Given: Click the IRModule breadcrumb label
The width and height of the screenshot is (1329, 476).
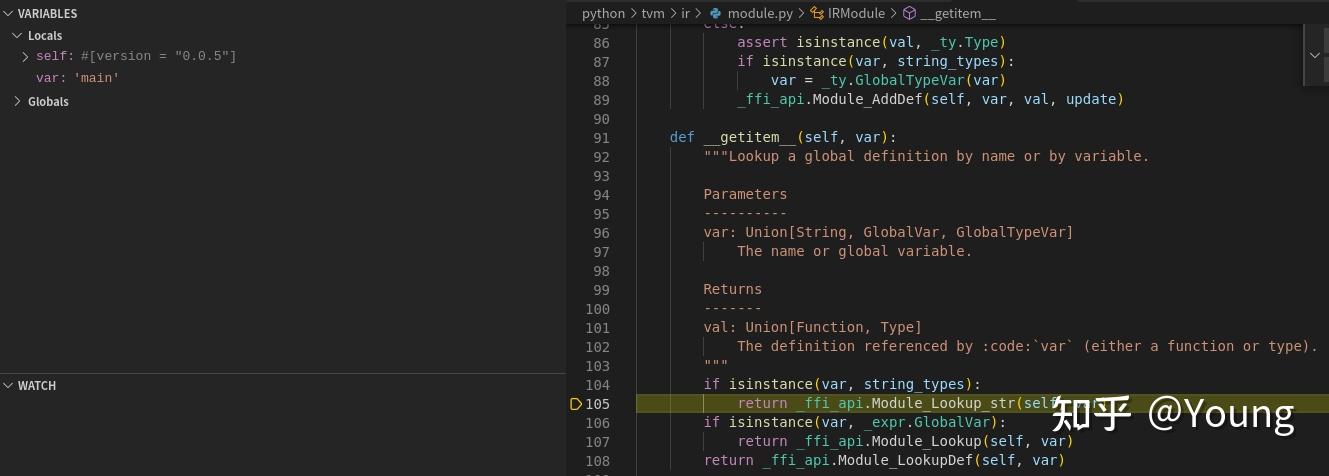Looking at the screenshot, I should pos(858,14).
